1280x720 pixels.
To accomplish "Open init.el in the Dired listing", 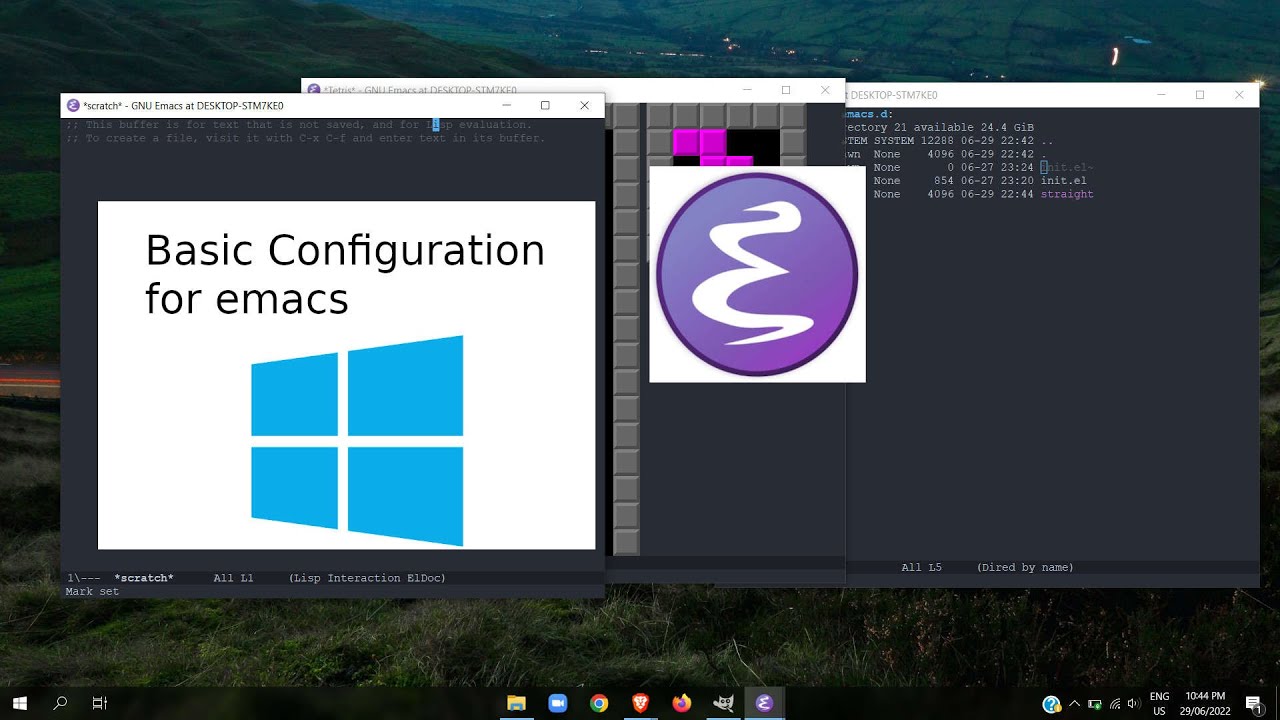I will point(1063,181).
